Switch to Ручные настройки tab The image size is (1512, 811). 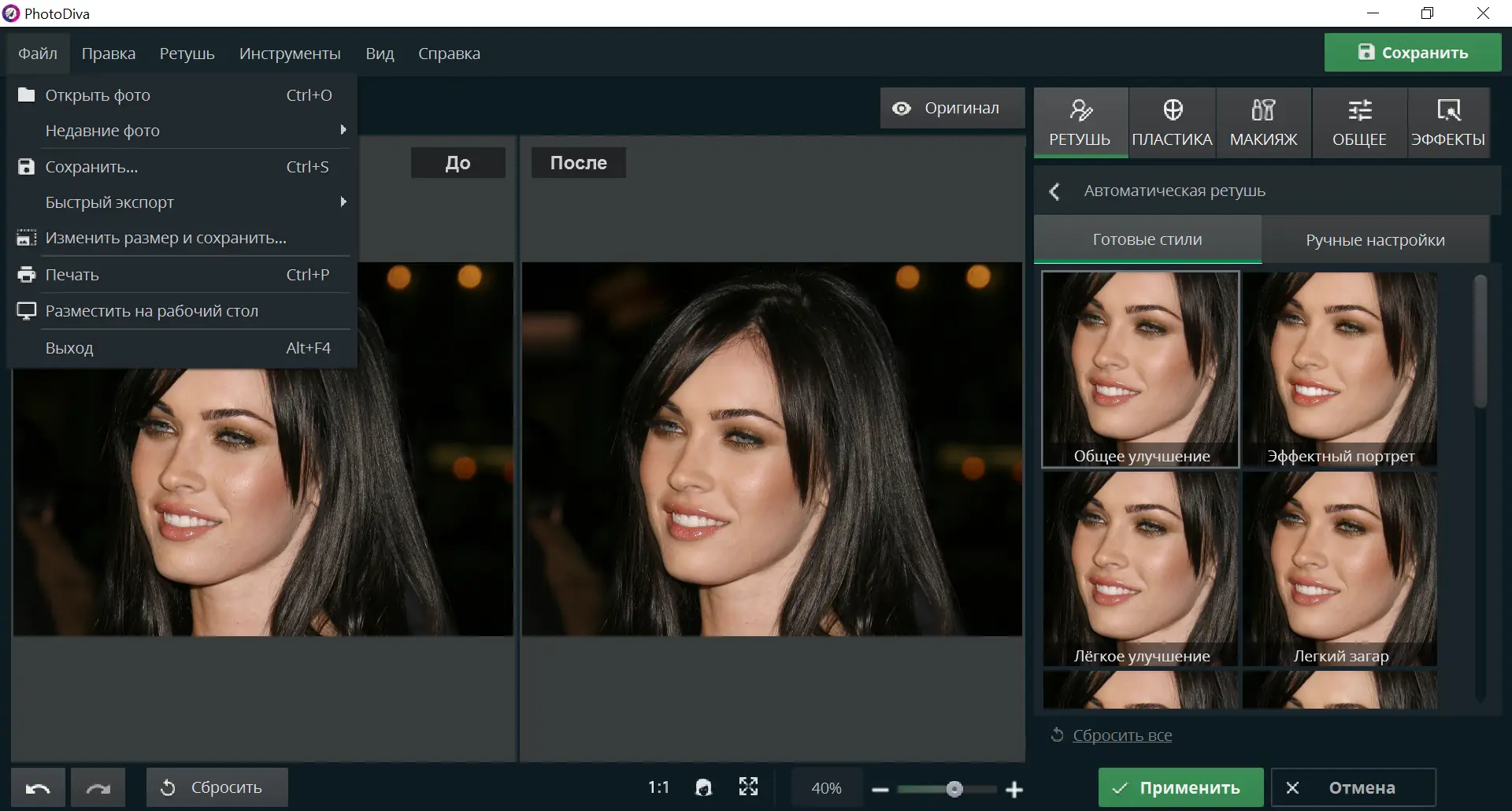pos(1375,239)
